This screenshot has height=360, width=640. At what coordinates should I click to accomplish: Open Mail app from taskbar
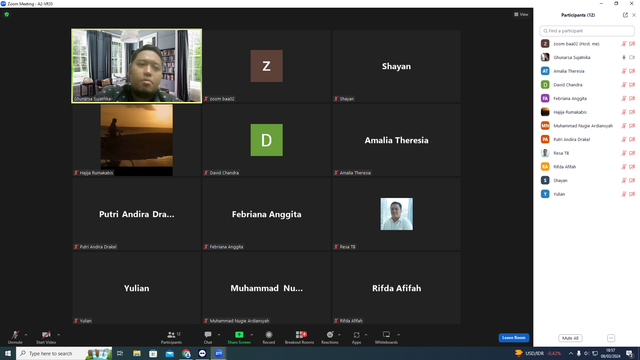[169, 353]
